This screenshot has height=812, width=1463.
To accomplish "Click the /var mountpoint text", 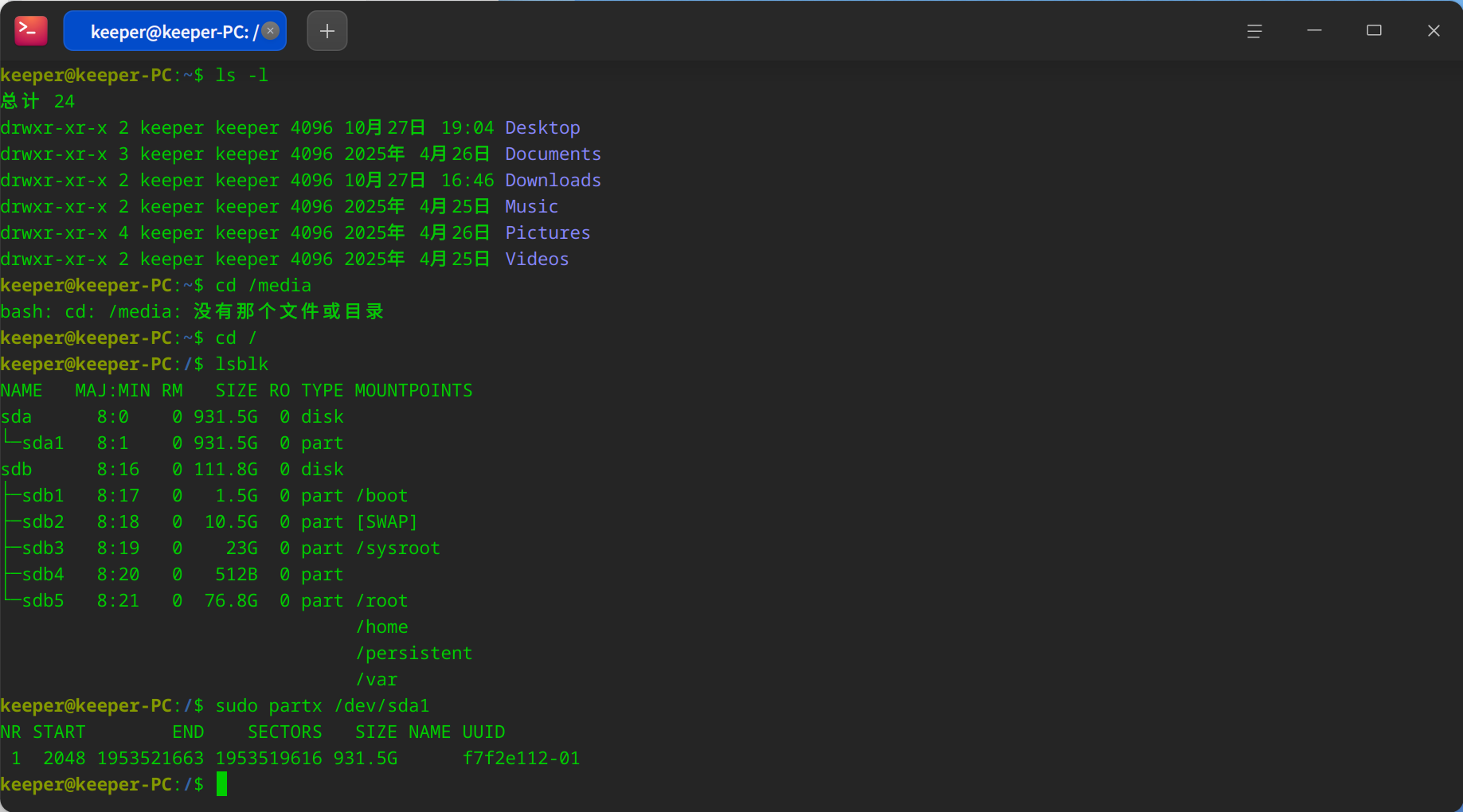I will tap(376, 679).
